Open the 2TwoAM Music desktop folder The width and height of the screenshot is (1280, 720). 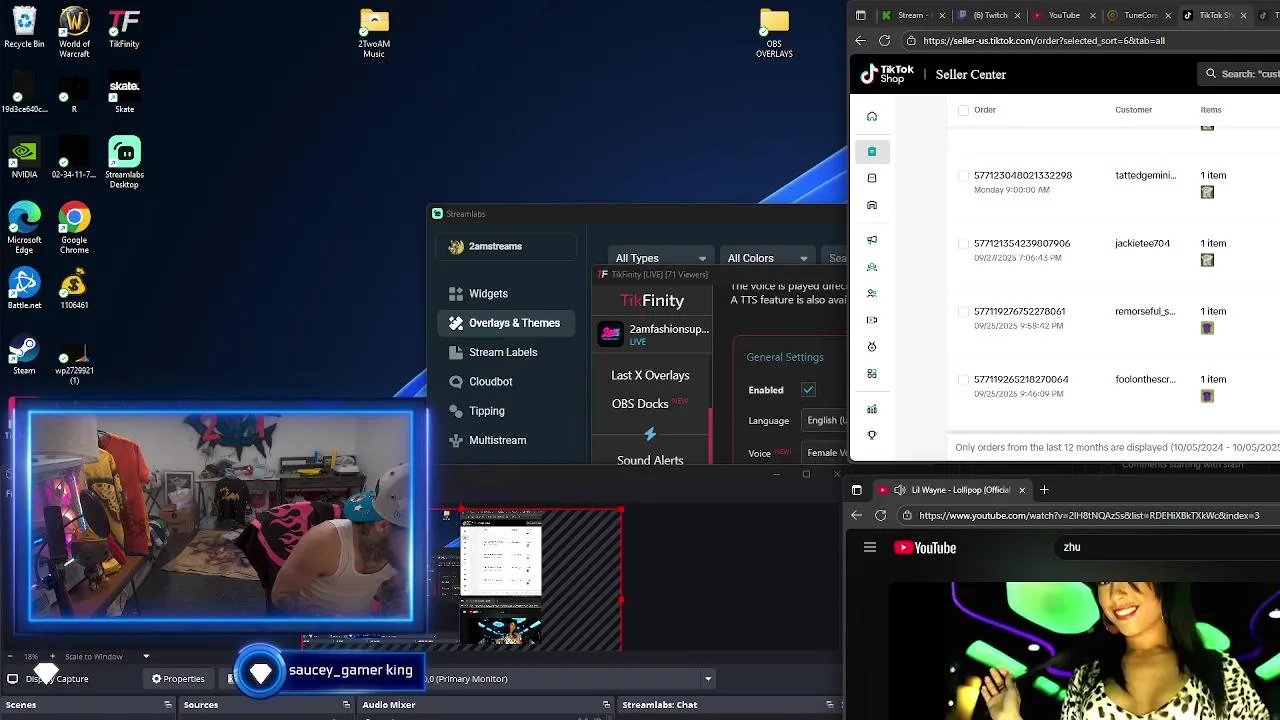point(374,32)
